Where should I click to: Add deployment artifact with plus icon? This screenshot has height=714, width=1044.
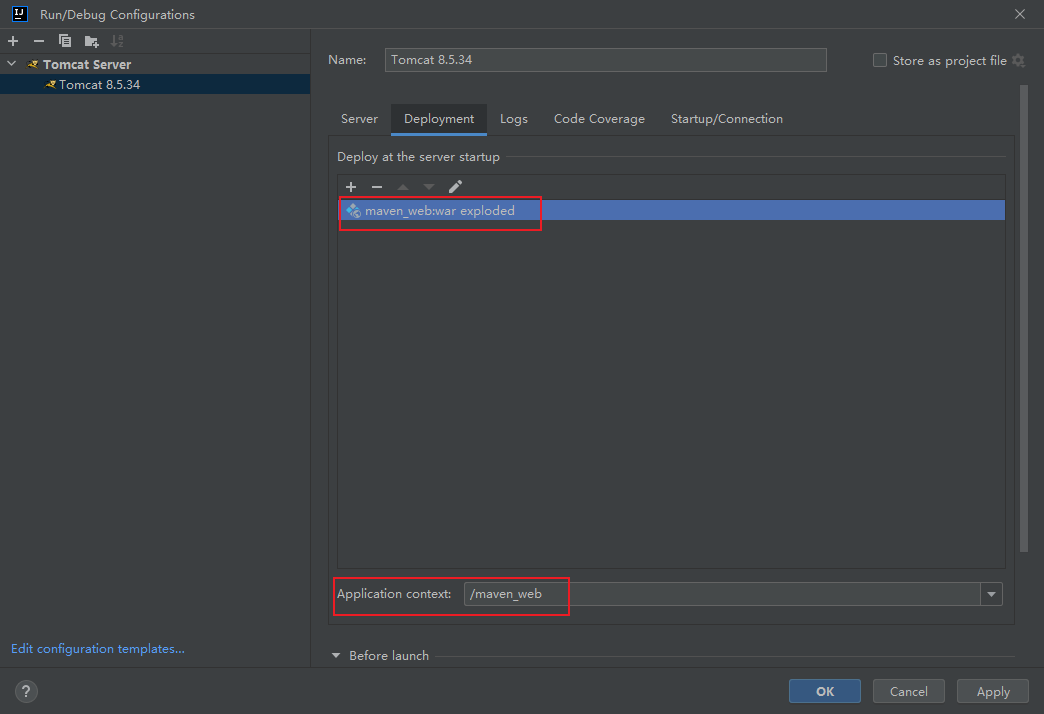pos(351,187)
